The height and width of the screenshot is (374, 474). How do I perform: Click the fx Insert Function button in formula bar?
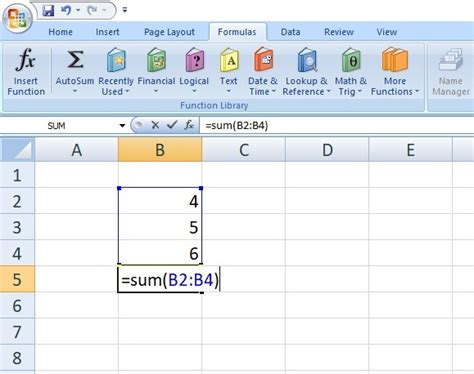[189, 125]
